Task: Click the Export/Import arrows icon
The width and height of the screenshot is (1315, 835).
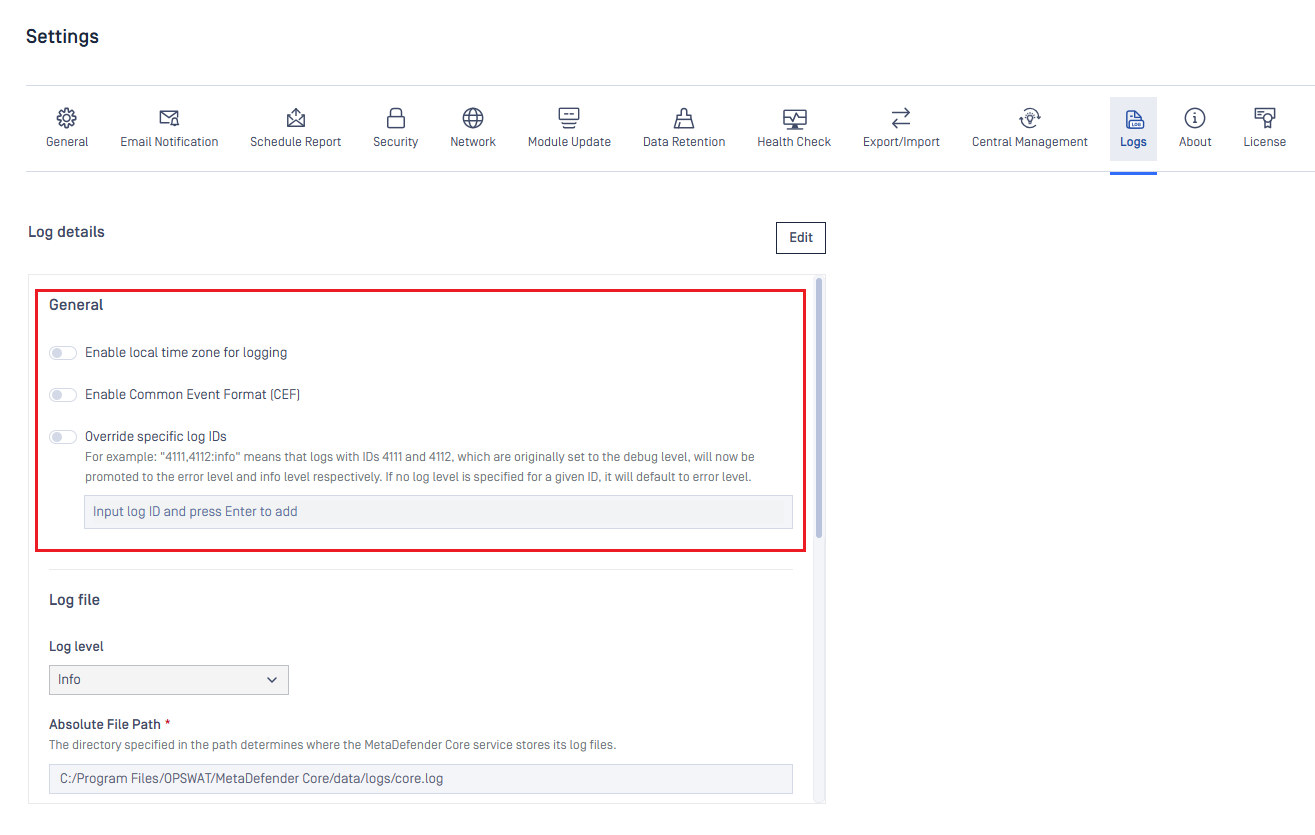Action: tap(901, 118)
